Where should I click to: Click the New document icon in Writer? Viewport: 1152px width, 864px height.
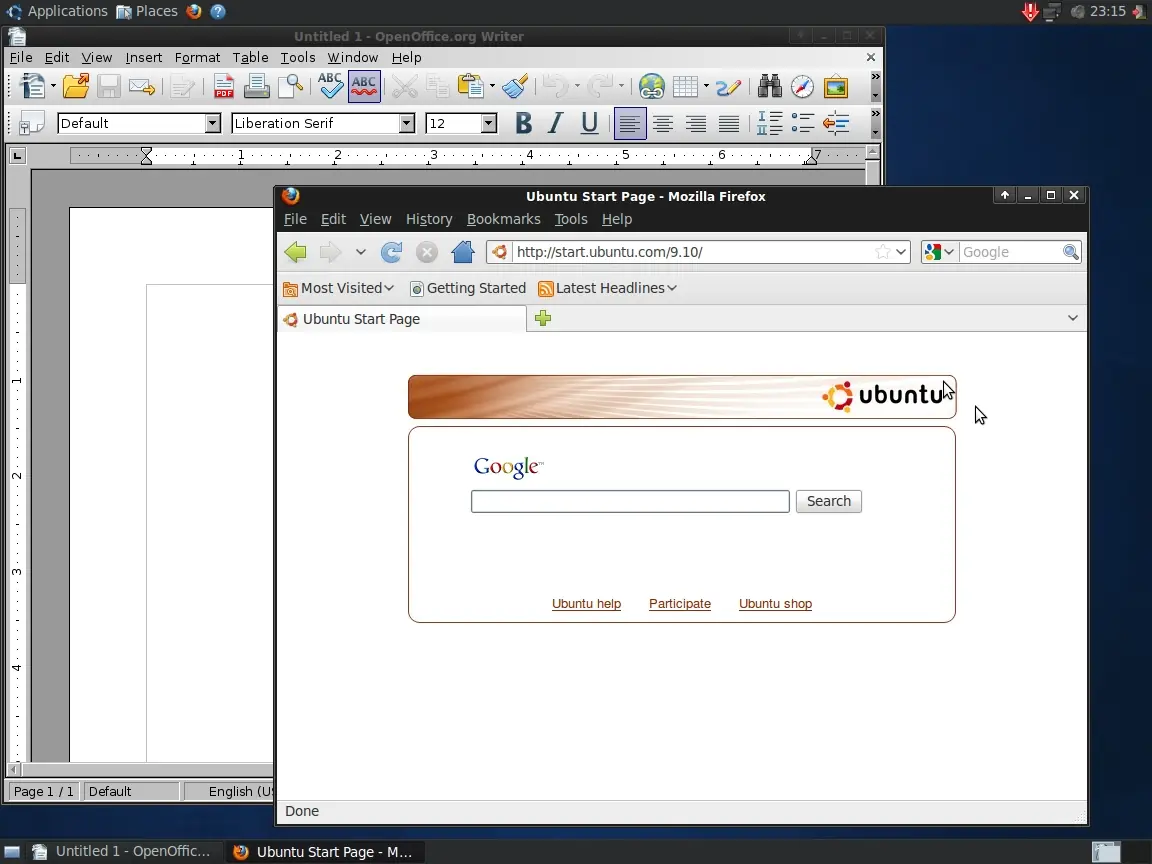(x=32, y=87)
